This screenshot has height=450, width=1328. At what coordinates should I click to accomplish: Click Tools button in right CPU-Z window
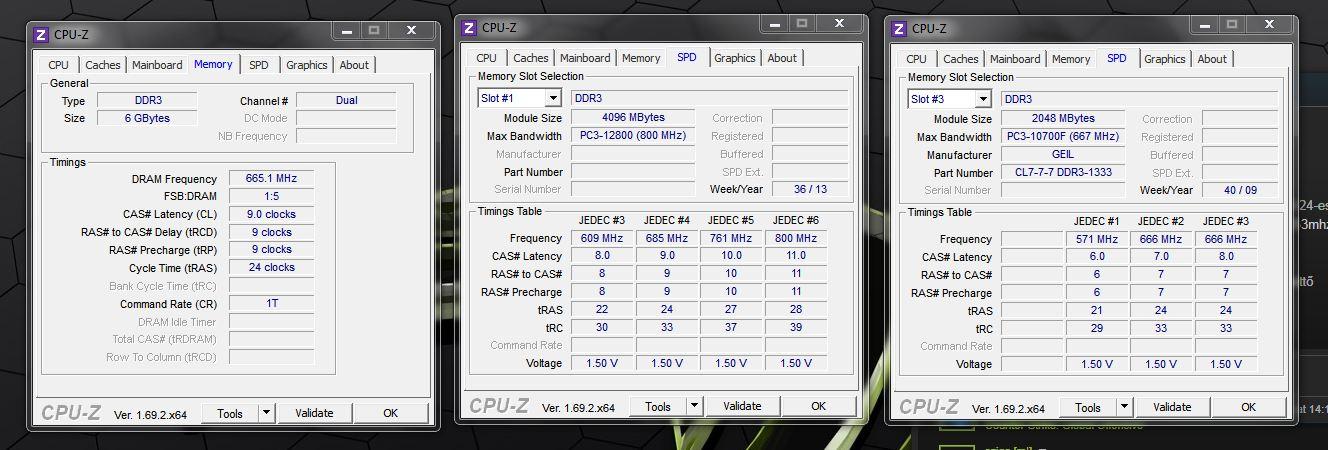pyautogui.click(x=1088, y=407)
